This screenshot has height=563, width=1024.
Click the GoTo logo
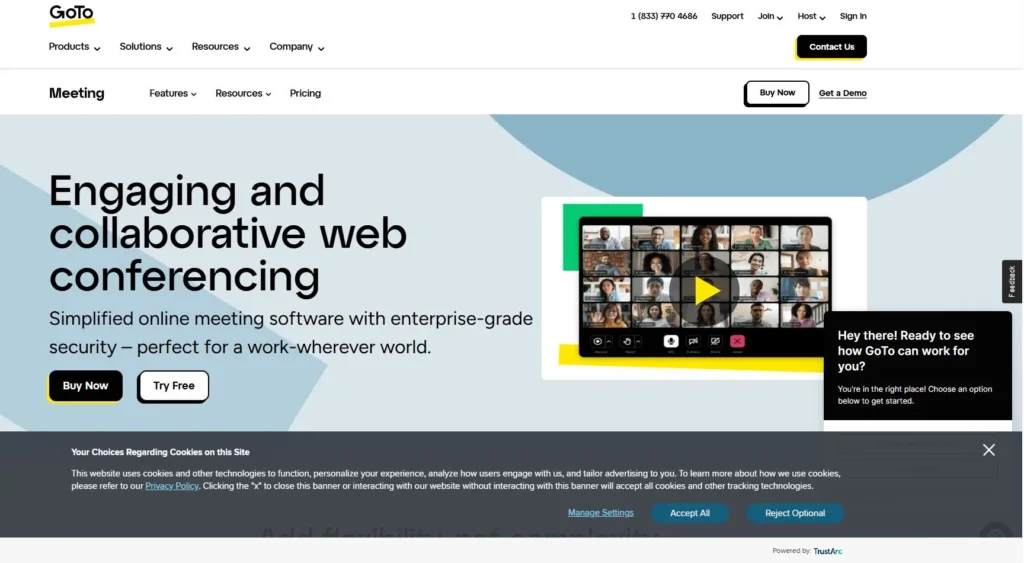72,15
